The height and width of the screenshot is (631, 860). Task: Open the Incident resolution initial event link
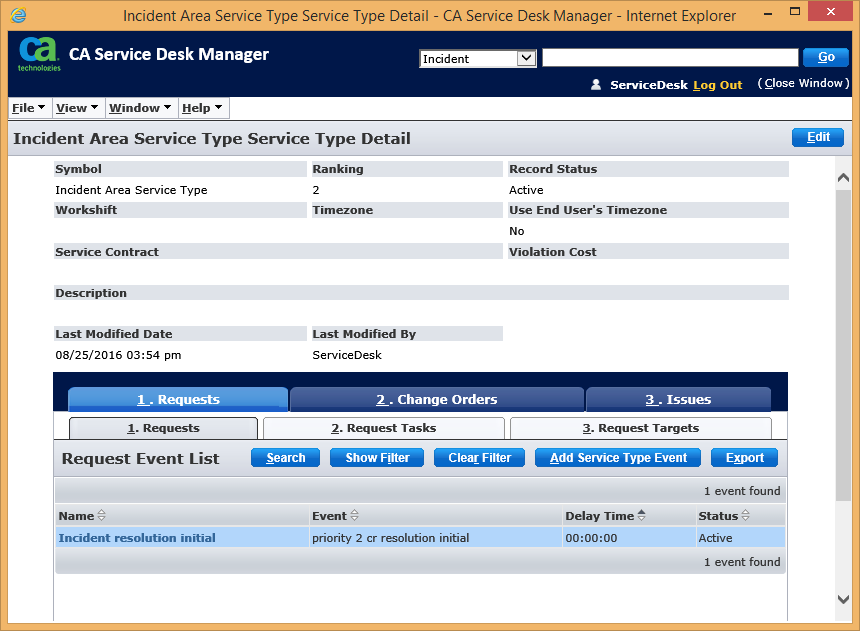click(138, 537)
